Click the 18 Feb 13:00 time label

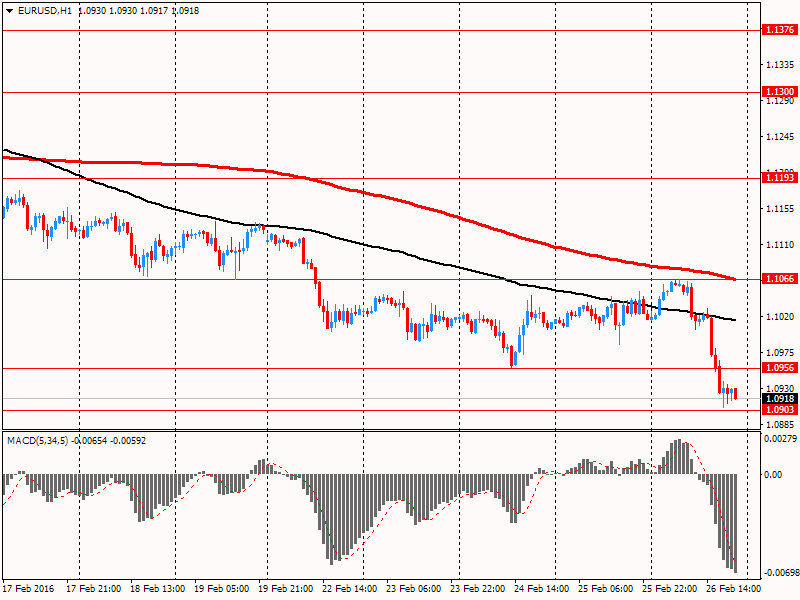158,588
